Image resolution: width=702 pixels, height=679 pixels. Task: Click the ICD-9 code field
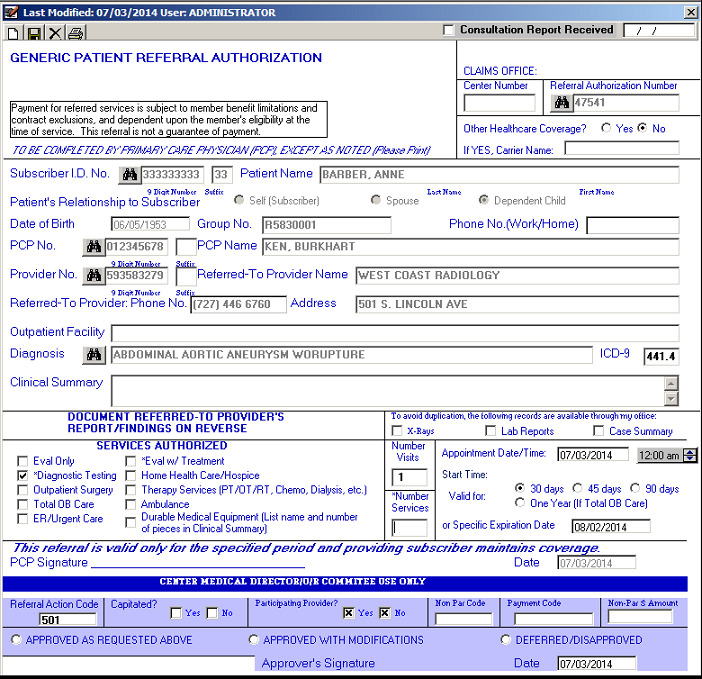point(661,356)
